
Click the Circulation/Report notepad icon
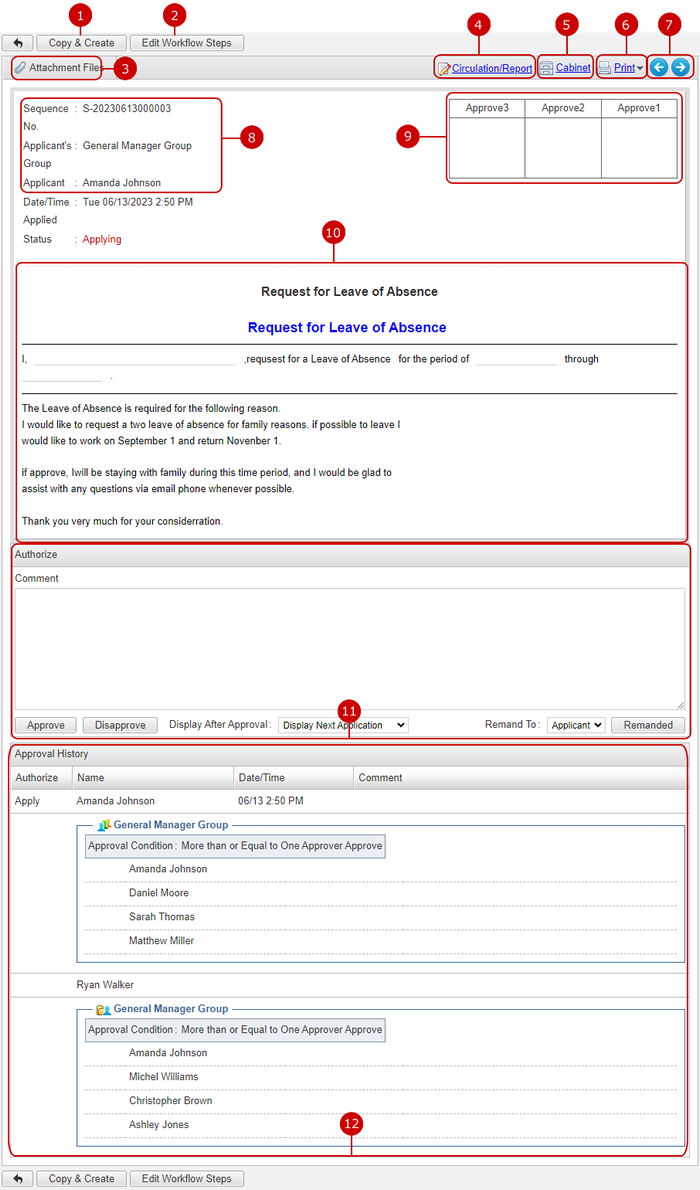click(444, 68)
